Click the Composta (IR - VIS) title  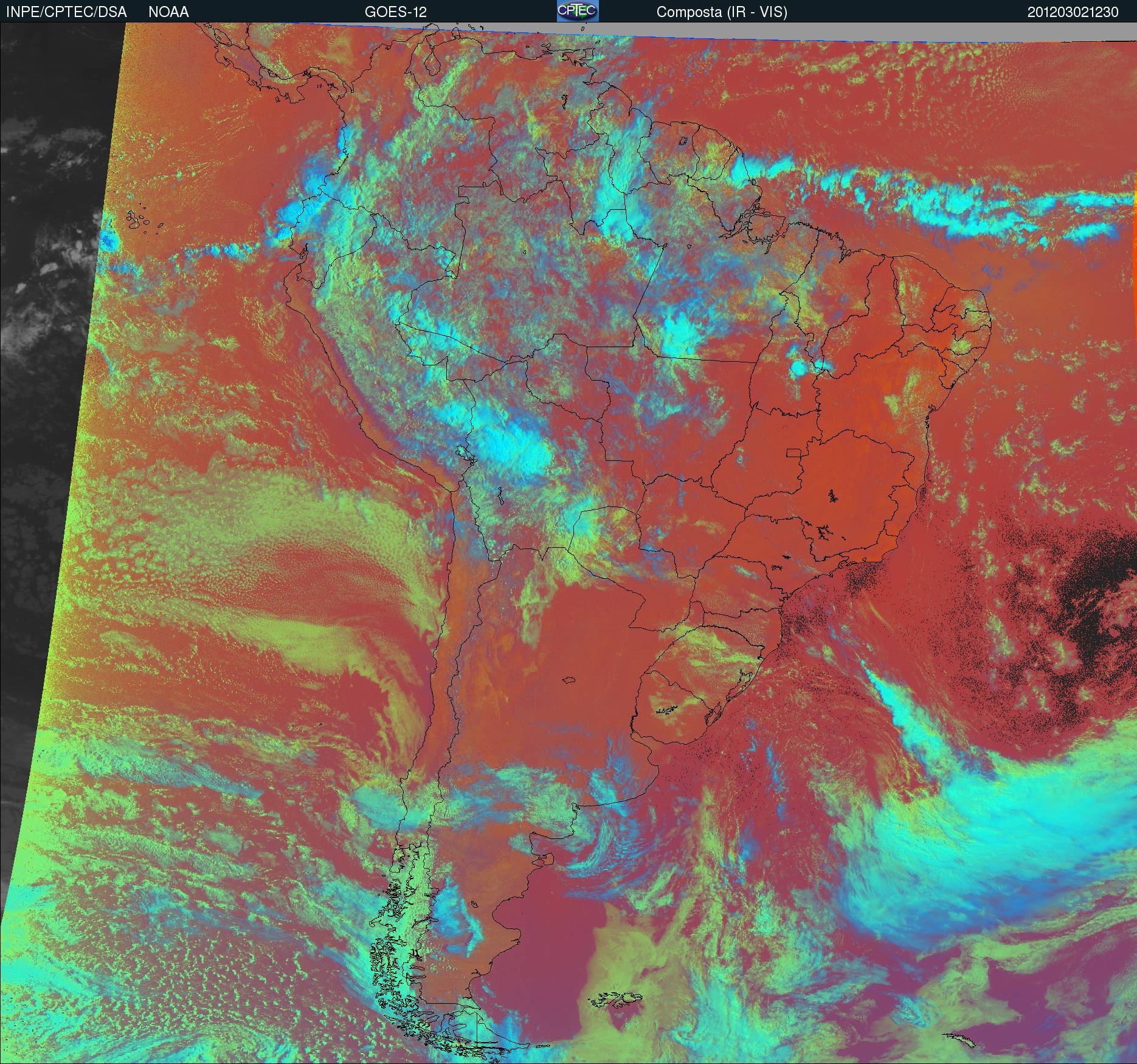click(x=722, y=12)
